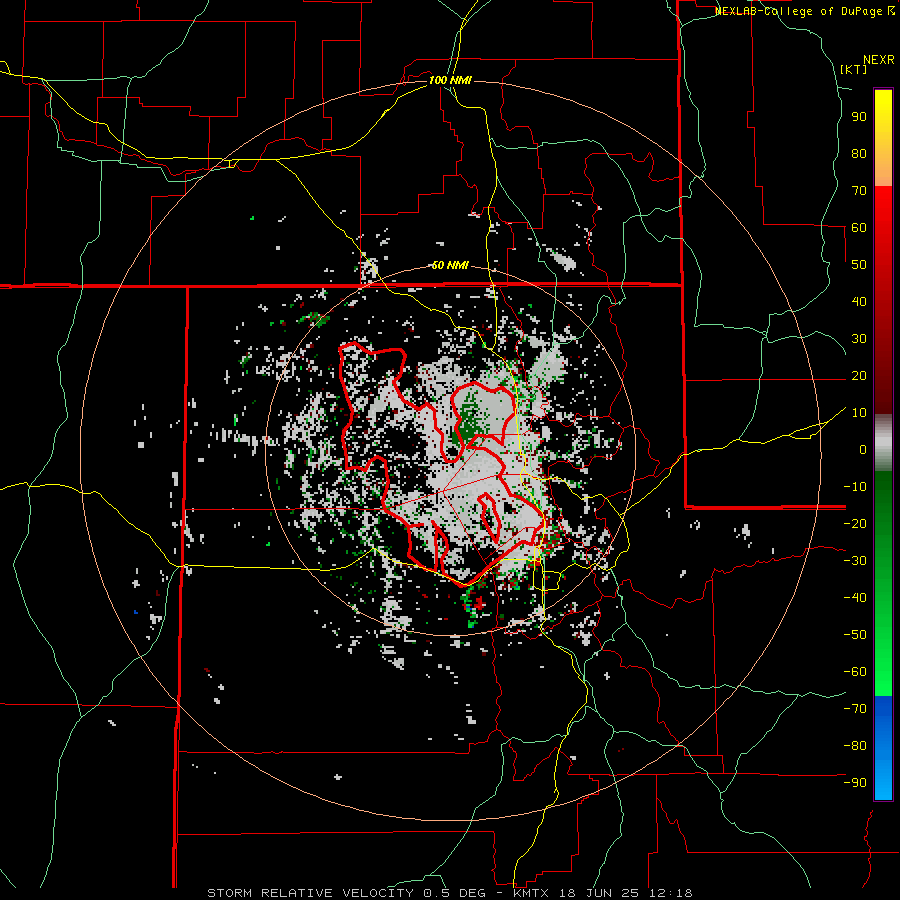Click the positive 20 scale value

(x=859, y=375)
